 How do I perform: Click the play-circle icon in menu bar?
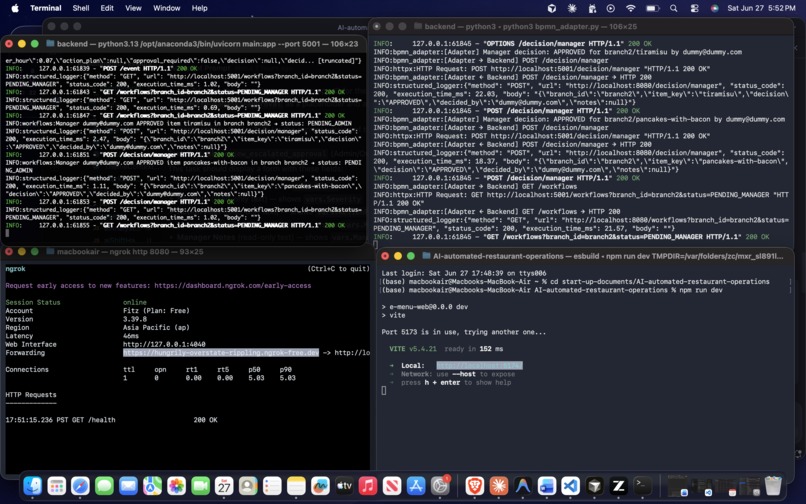point(611,8)
